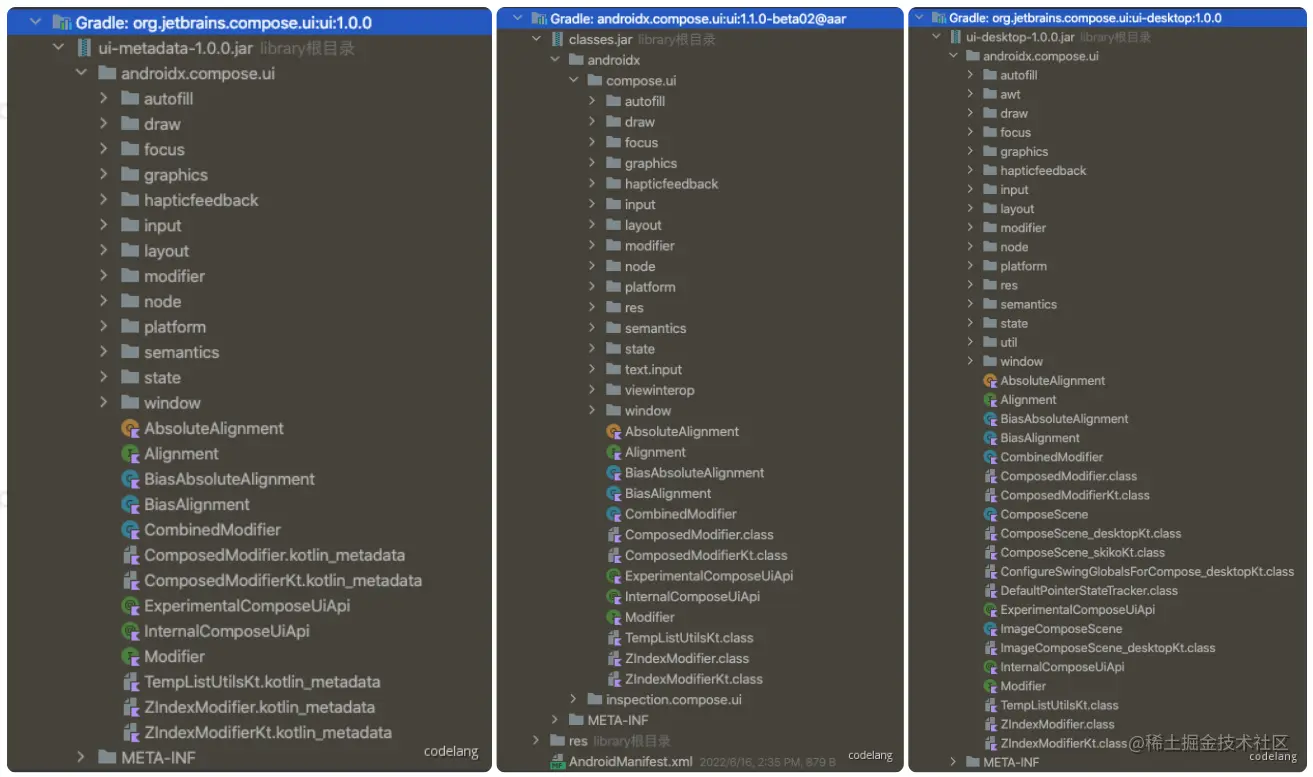Select ComposeScene_desktopKt.class in right panel
Screen dimensions: 1313x777
(x=1091, y=534)
